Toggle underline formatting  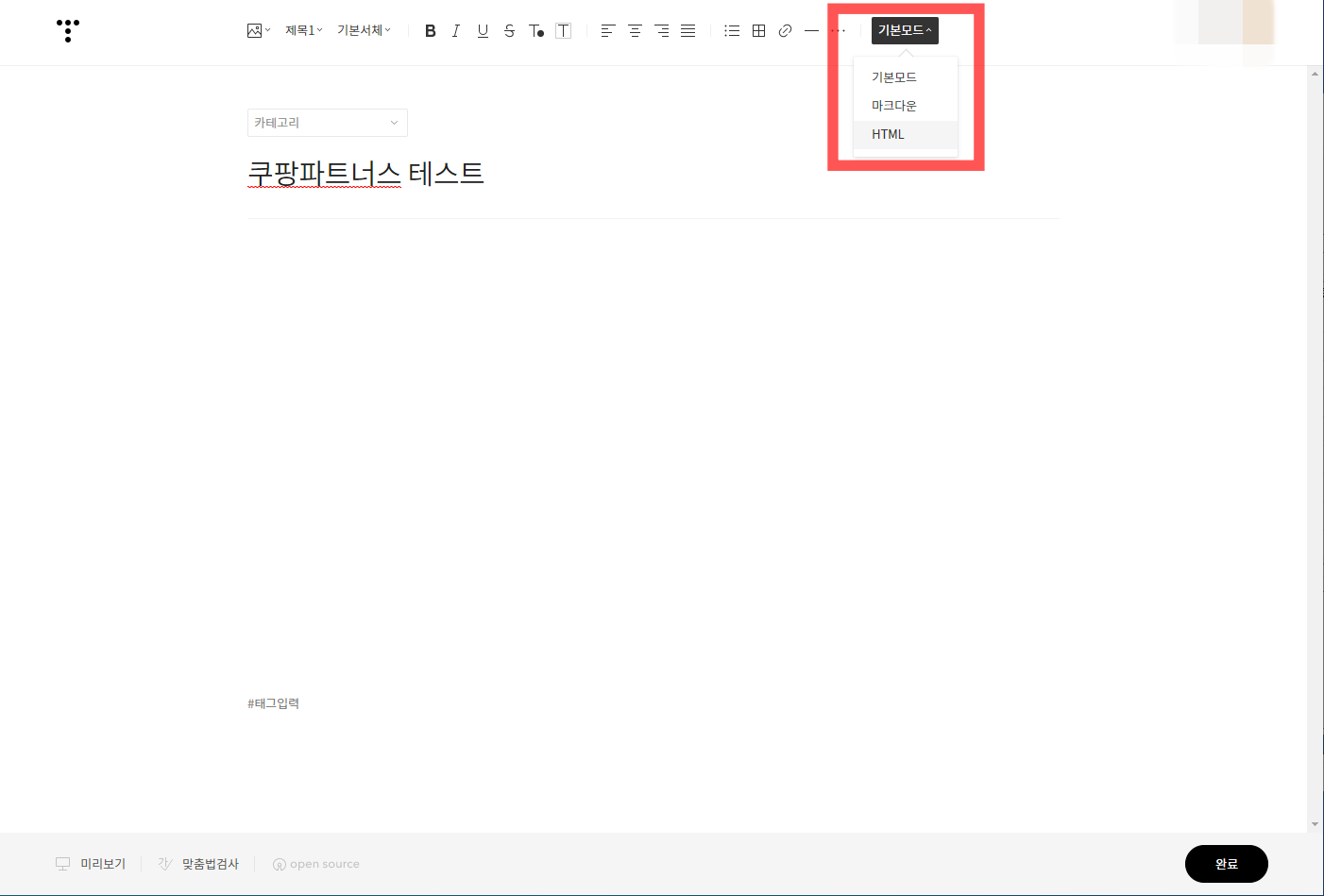tap(483, 30)
